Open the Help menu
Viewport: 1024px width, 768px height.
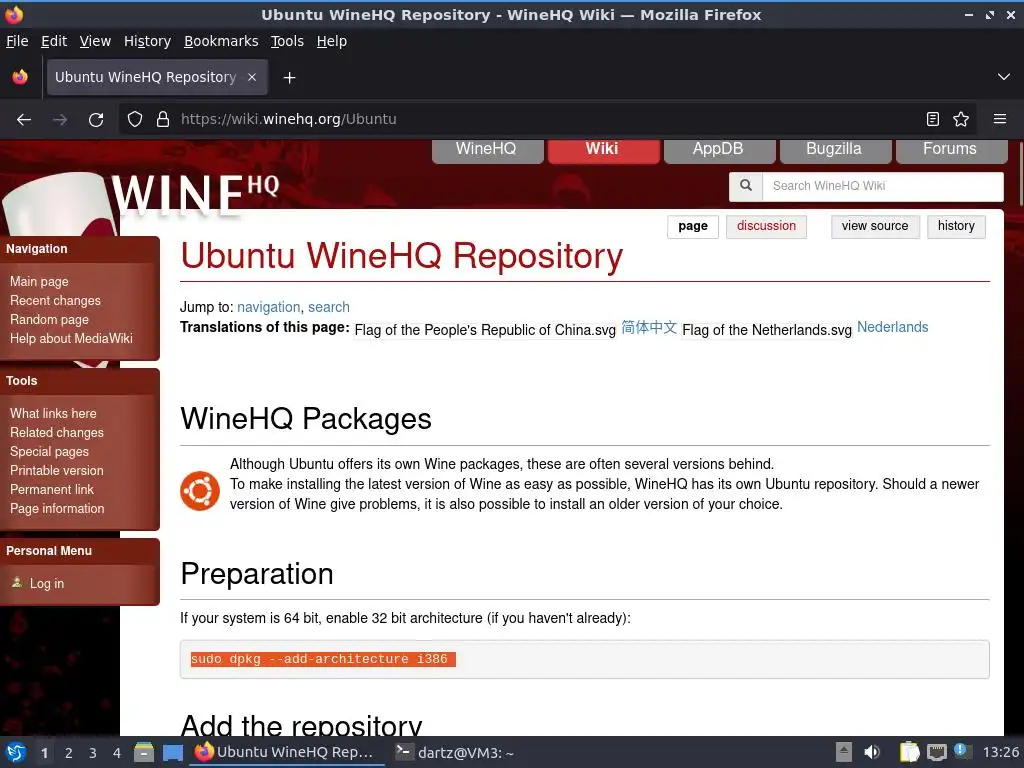[x=332, y=41]
